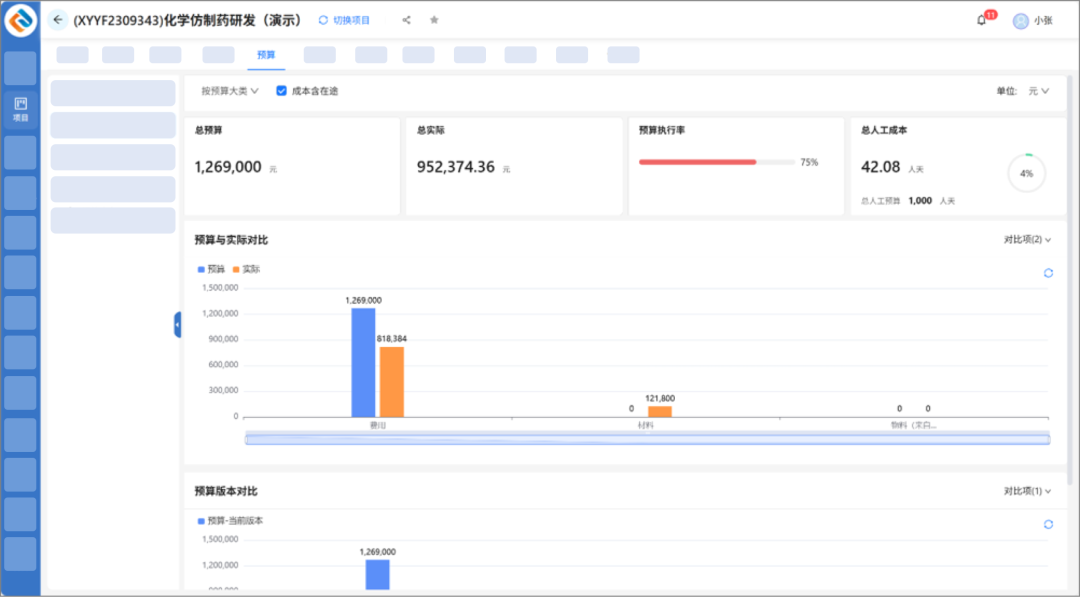Toggle the 预算 legend in comparison chart
The width and height of the screenshot is (1080, 597).
211,269
